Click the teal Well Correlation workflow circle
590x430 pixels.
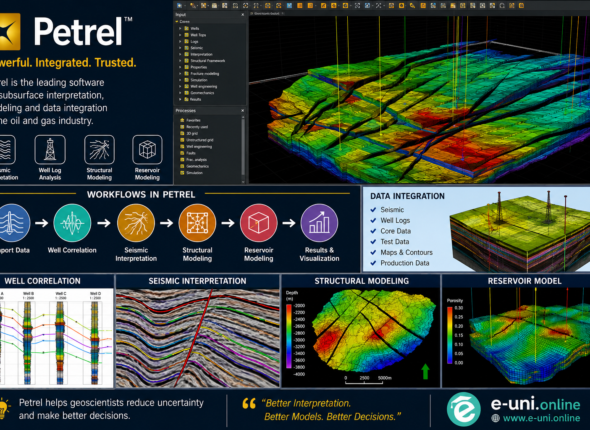click(72, 223)
